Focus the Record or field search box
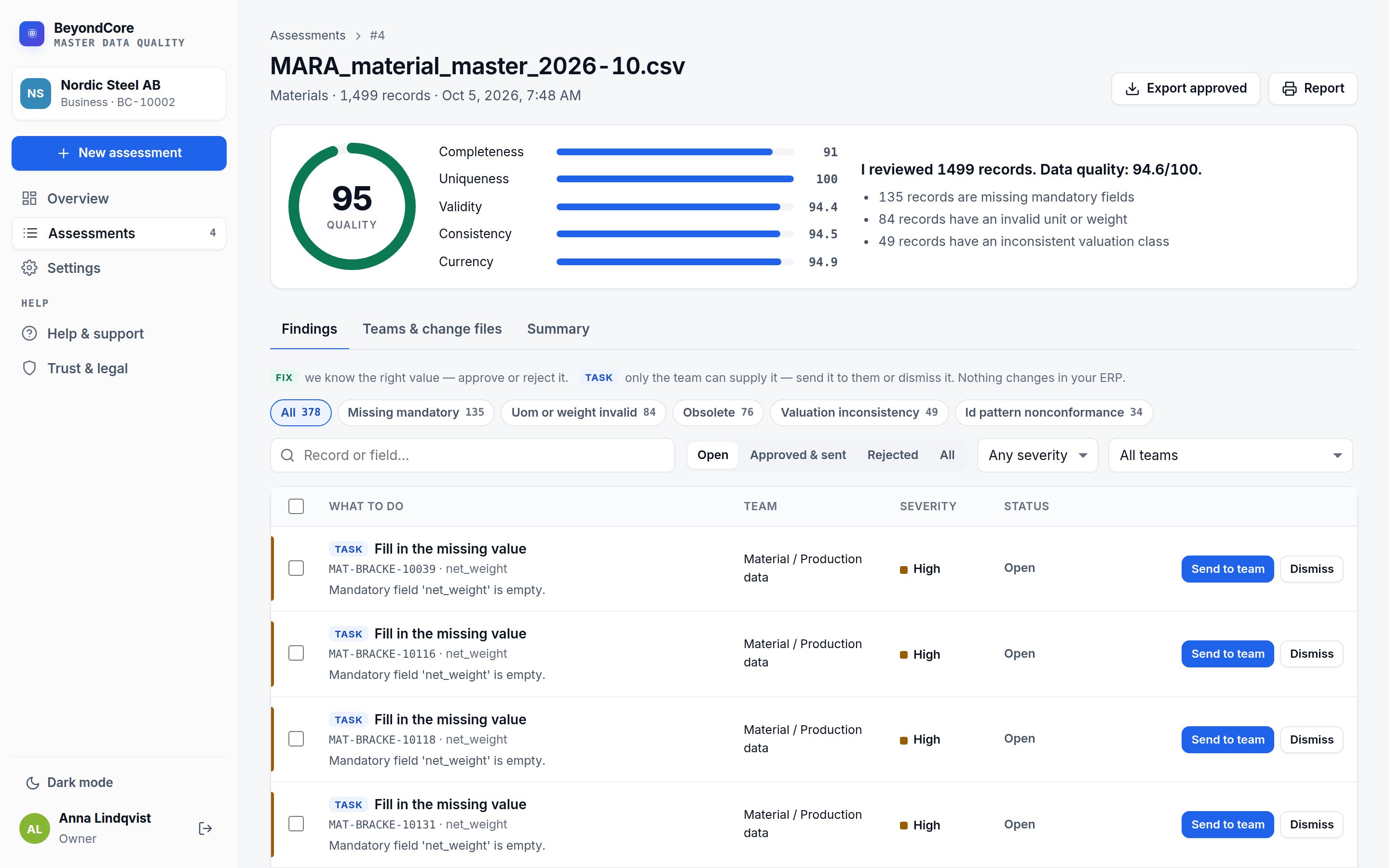 coord(472,455)
